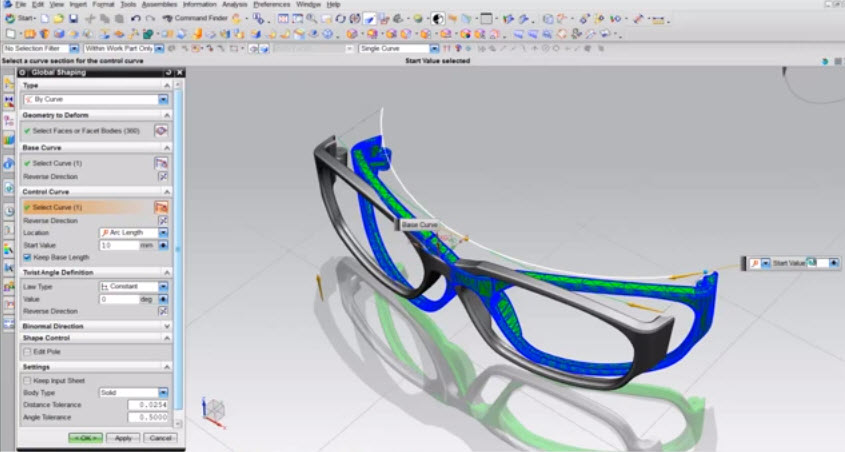This screenshot has width=845, height=452.
Task: Open the No Selection Filter dropdown
Action: tap(74, 48)
